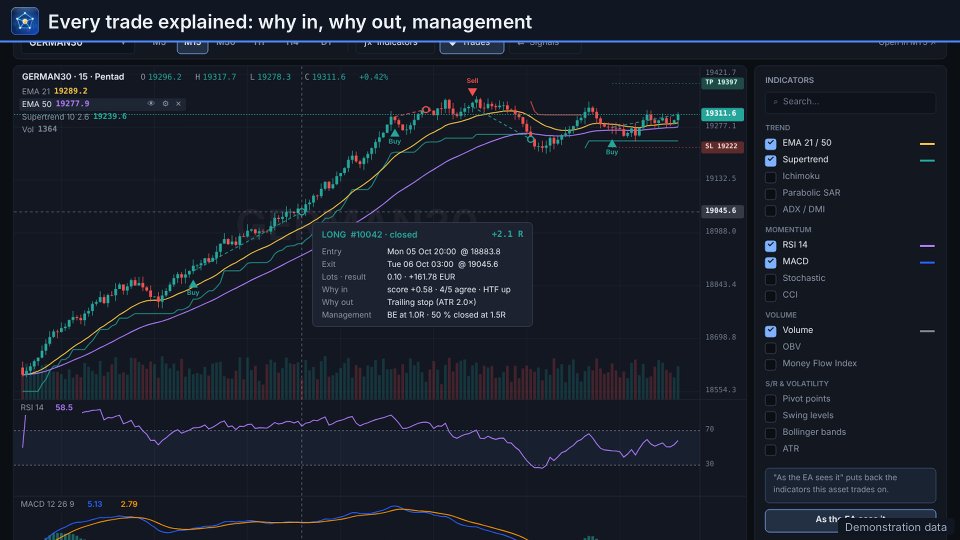960x540 pixels.
Task: Click the pentagon app logo icon
Action: 25,21
